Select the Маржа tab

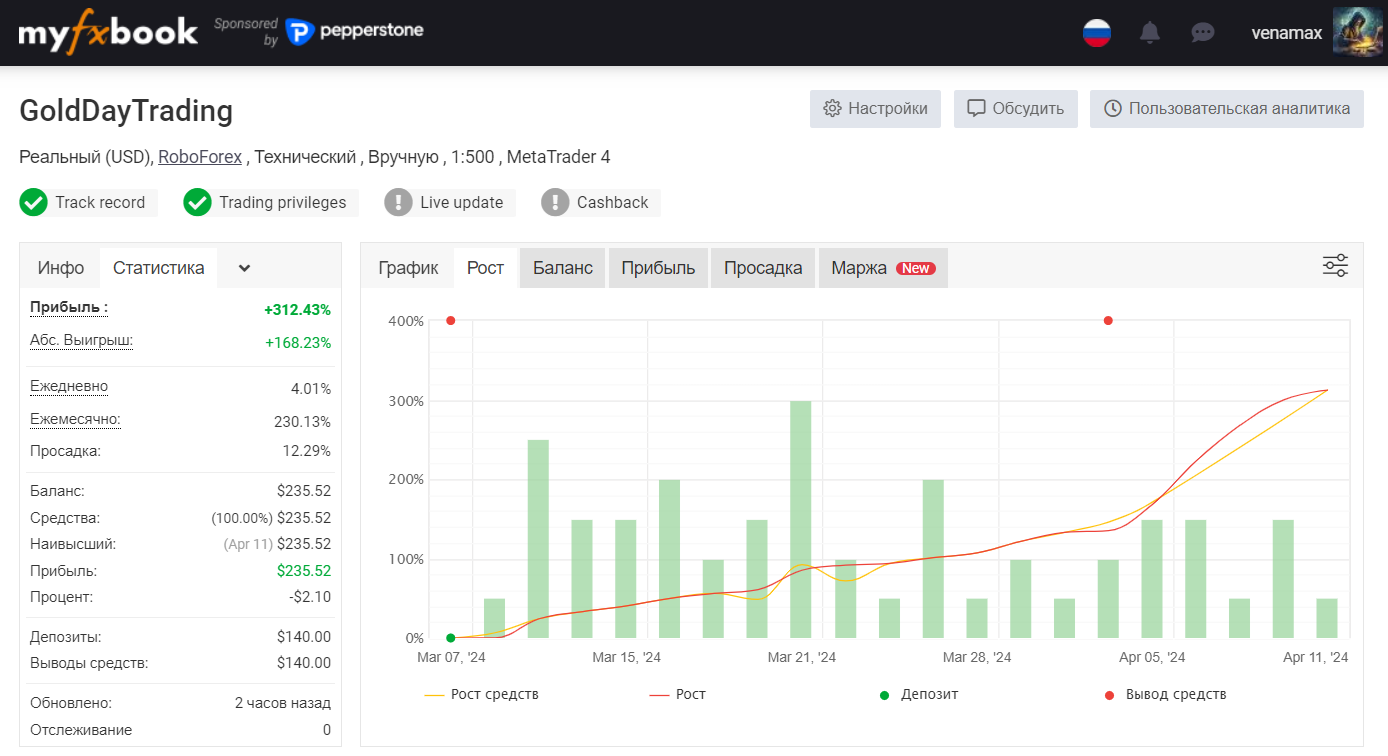coord(883,268)
